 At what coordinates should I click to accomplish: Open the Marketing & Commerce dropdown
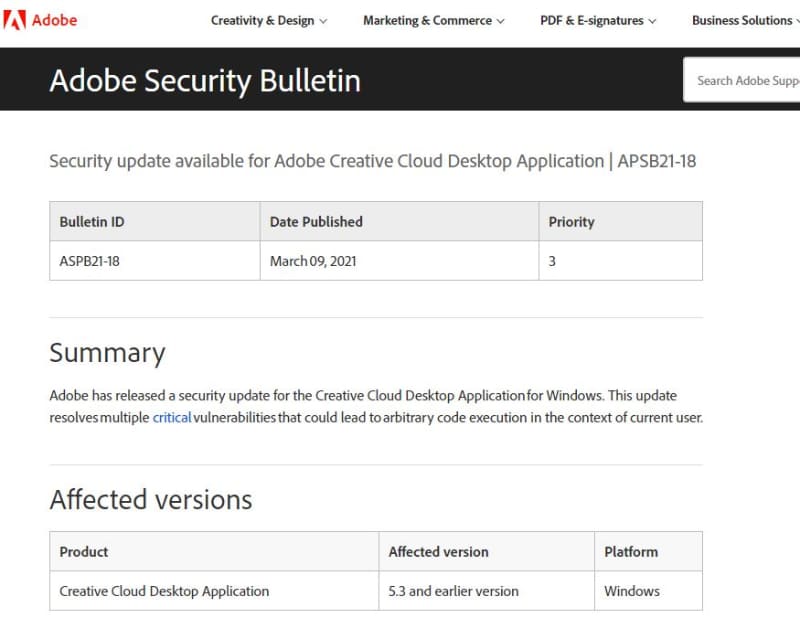[x=433, y=21]
